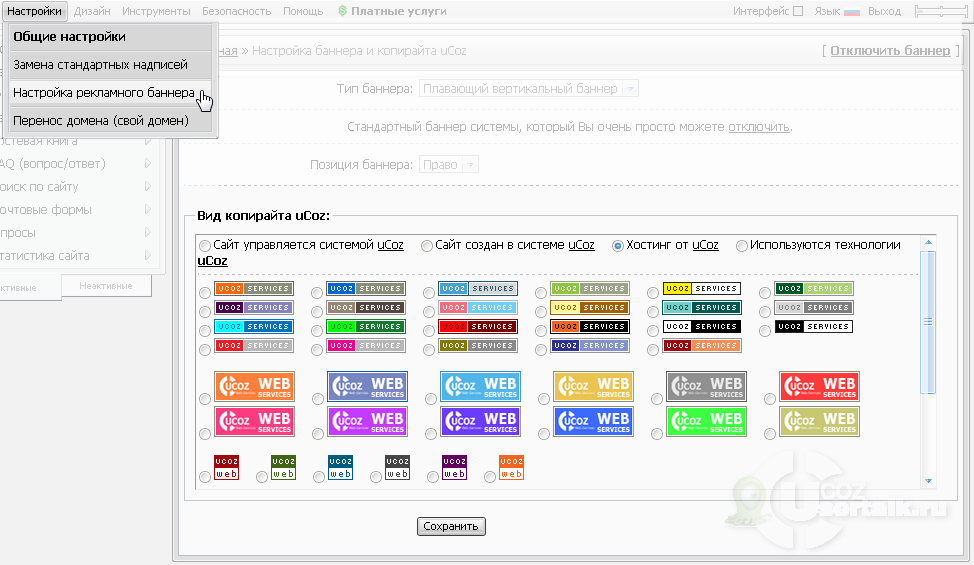Select 'Сайт управляется системой uCoz' radio option

(205, 246)
